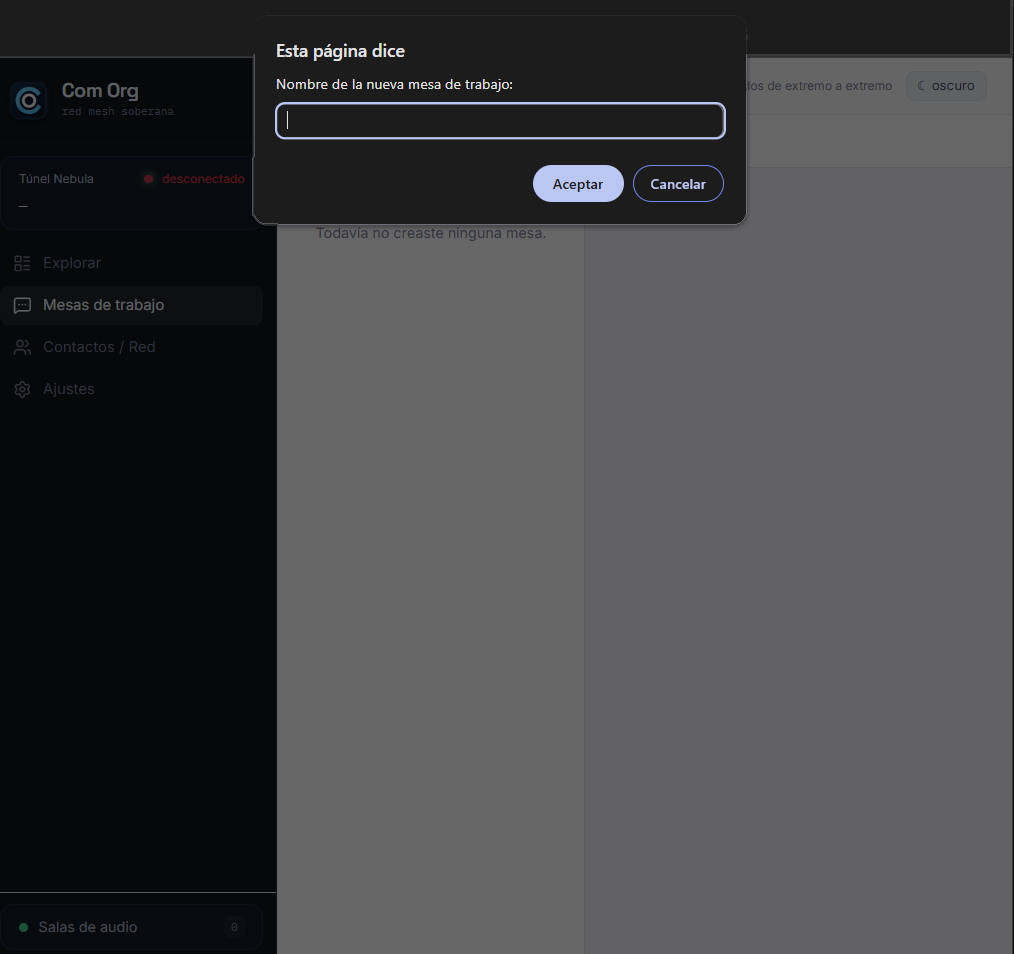Dismiss the dialog with Cancelar

click(x=678, y=184)
